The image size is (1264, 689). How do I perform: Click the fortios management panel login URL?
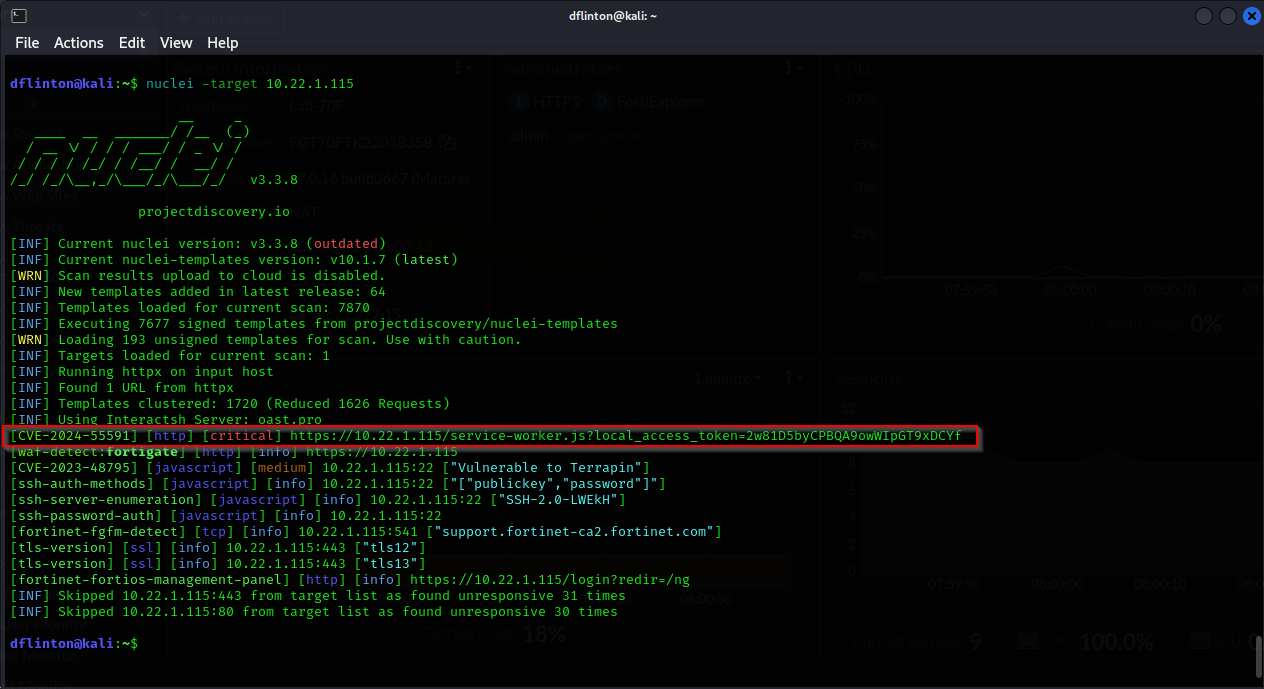coord(549,580)
